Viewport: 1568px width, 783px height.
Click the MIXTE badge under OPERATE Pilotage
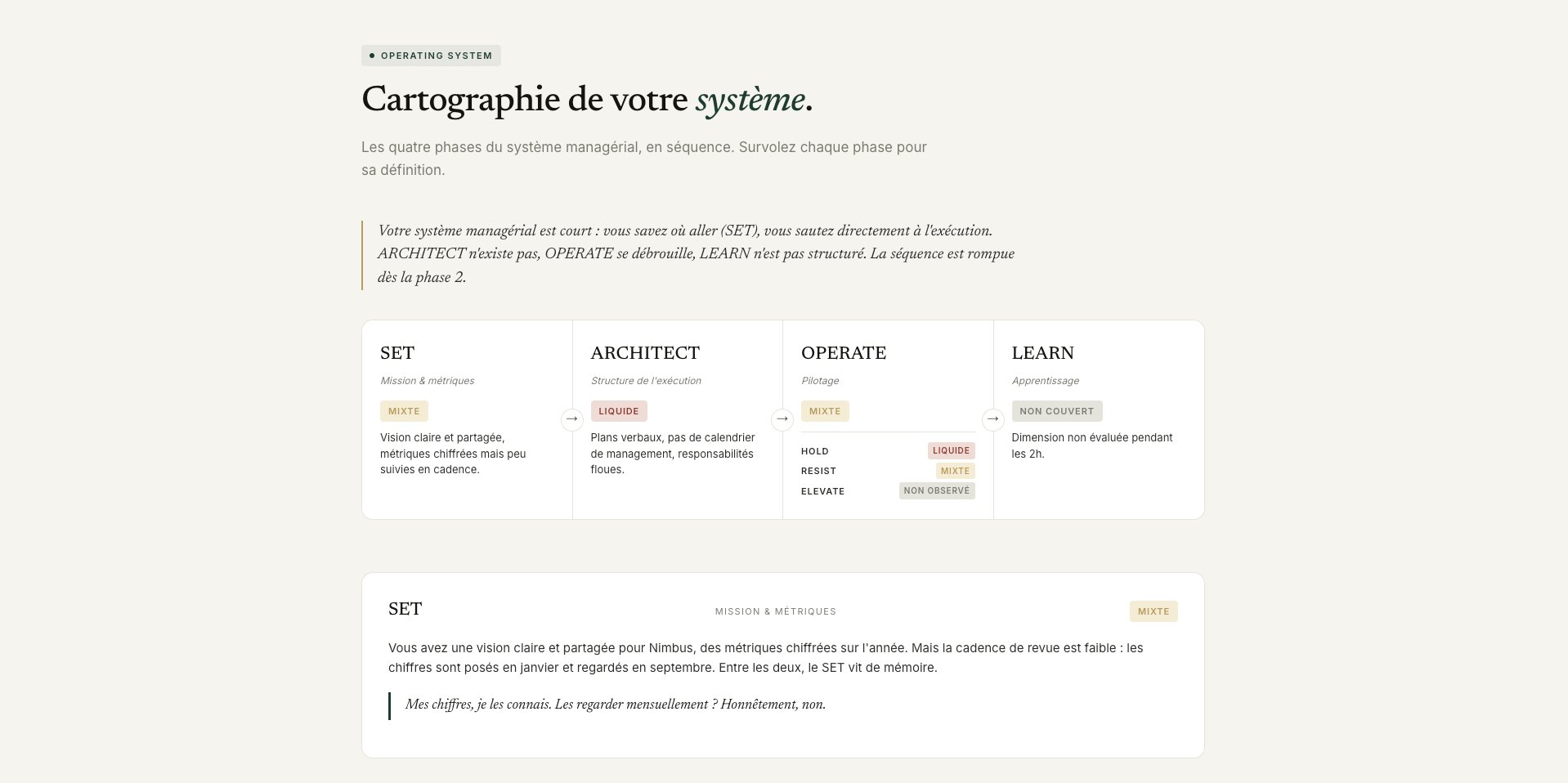(825, 411)
